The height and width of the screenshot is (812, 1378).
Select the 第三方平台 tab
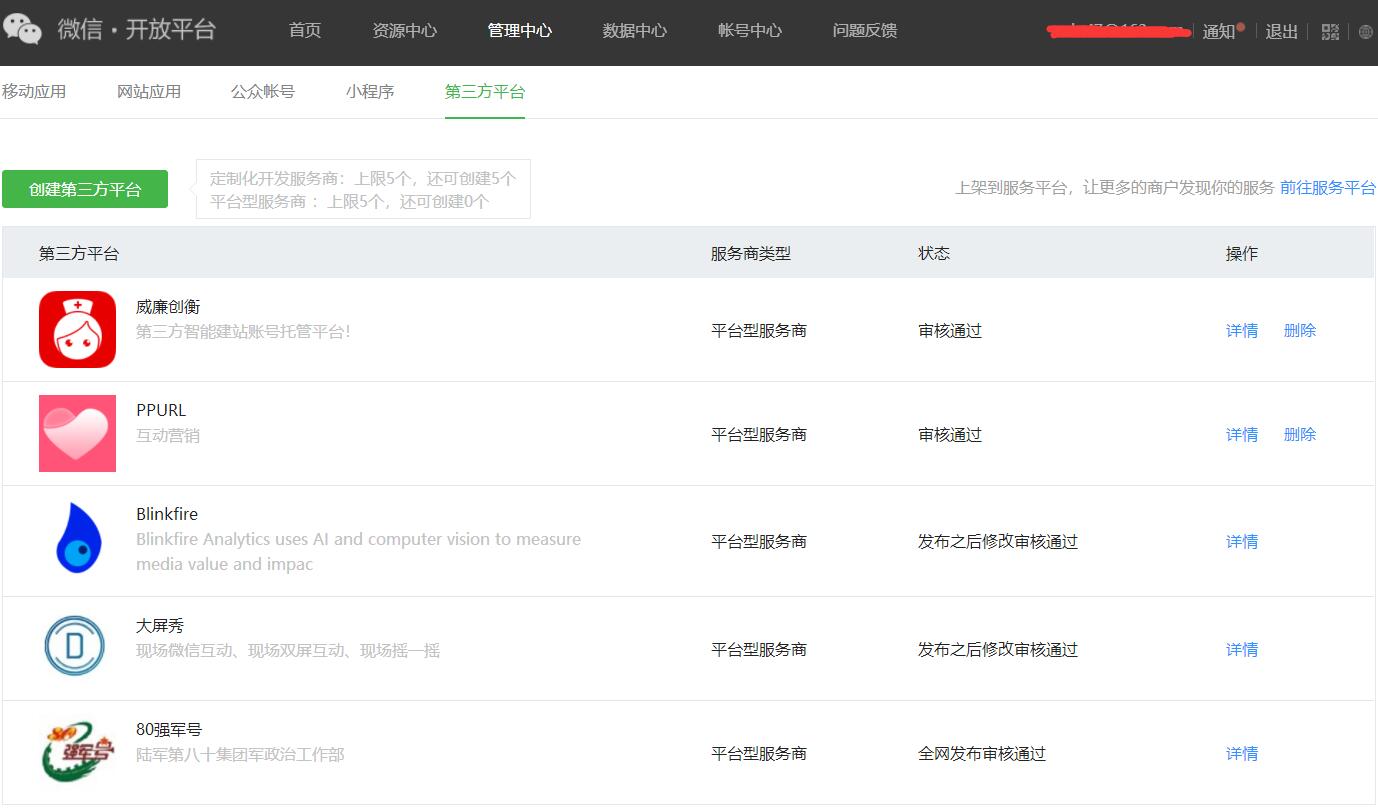pos(485,91)
